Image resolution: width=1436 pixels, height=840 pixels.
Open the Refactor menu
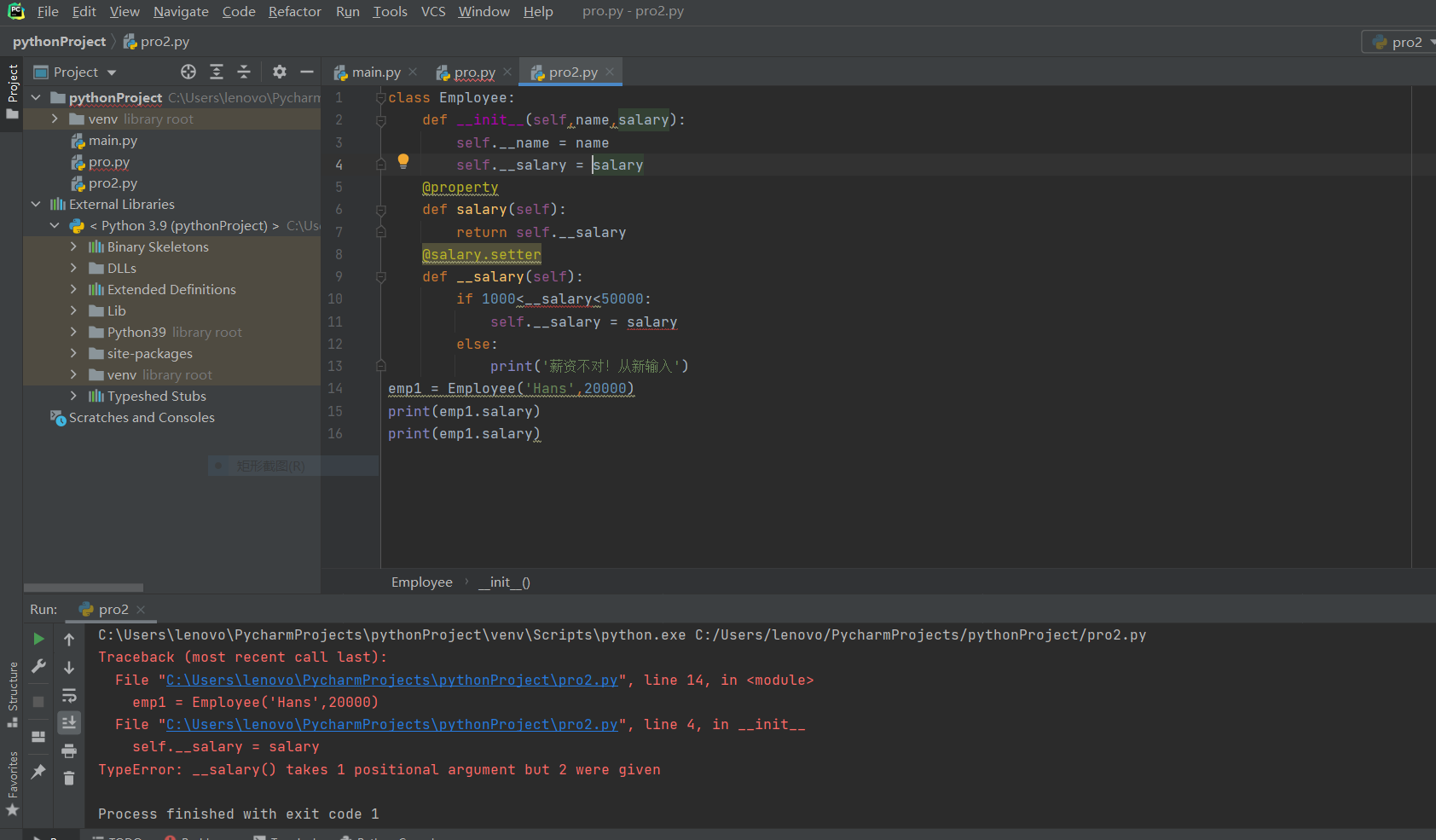[x=294, y=11]
